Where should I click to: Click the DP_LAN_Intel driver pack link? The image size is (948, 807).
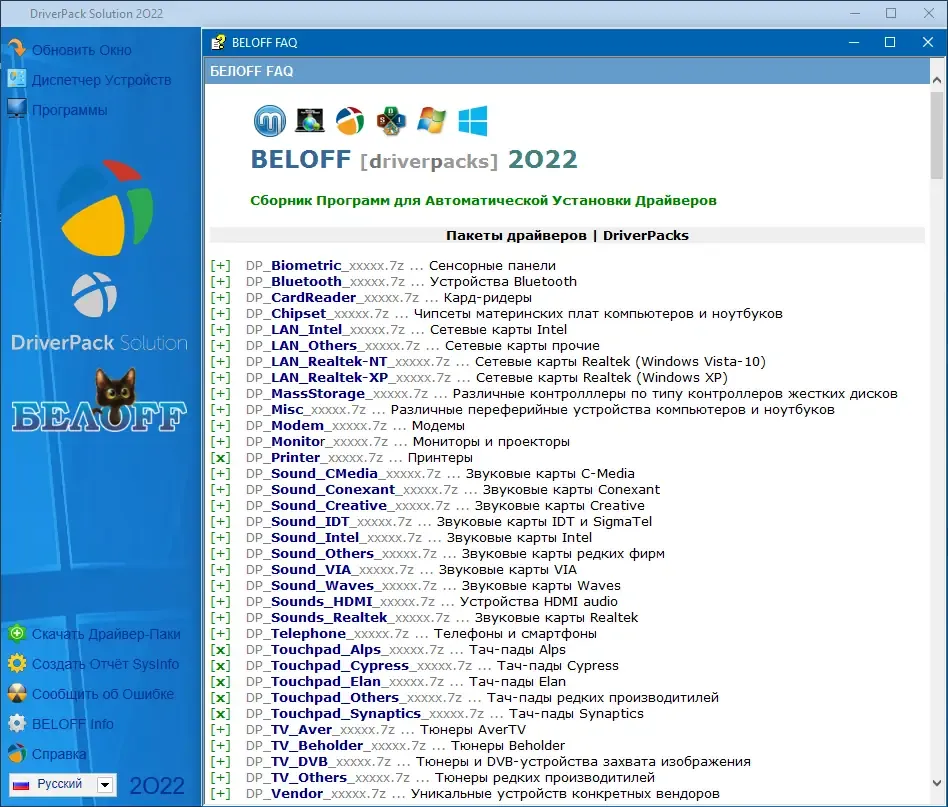point(325,329)
